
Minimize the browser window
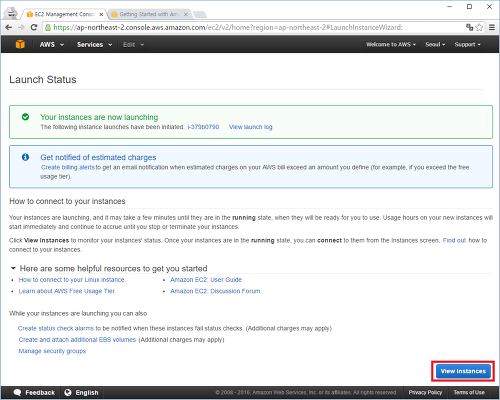[x=450, y=7]
